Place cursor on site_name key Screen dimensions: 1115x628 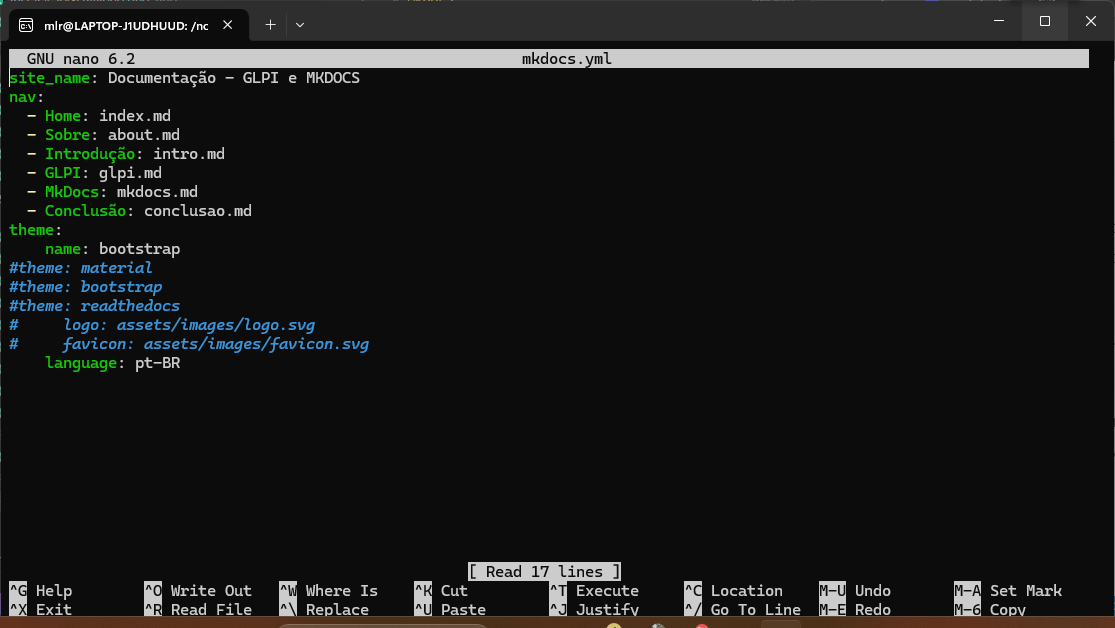[x=50, y=78]
